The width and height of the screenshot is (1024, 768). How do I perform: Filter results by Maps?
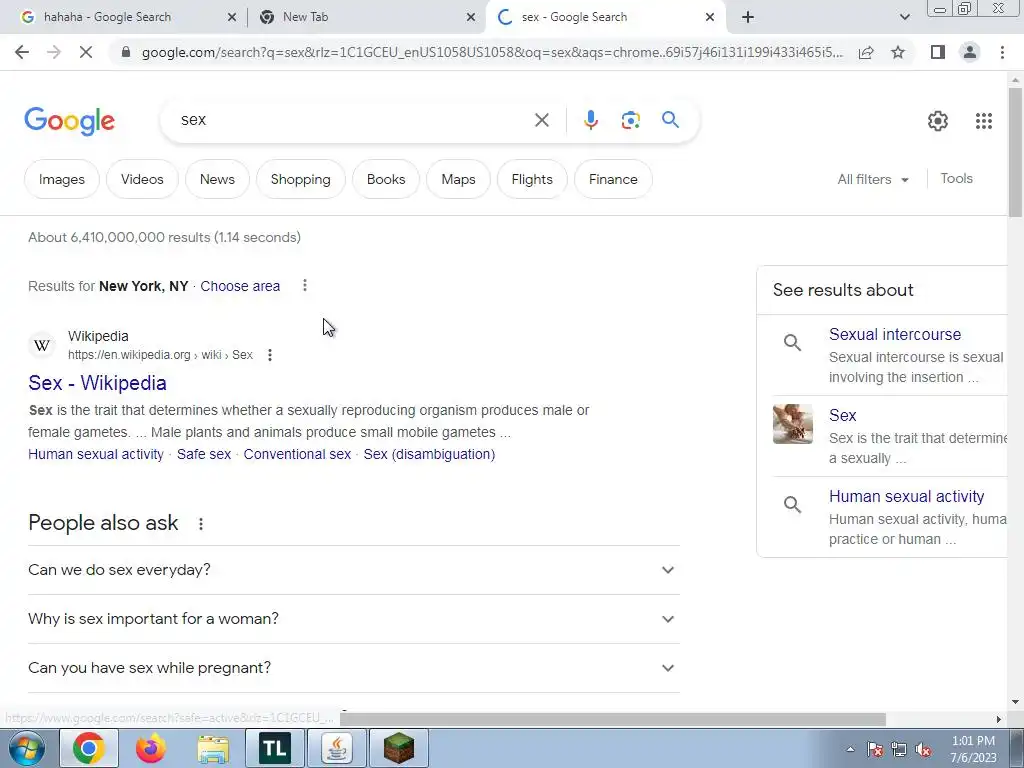pos(458,179)
